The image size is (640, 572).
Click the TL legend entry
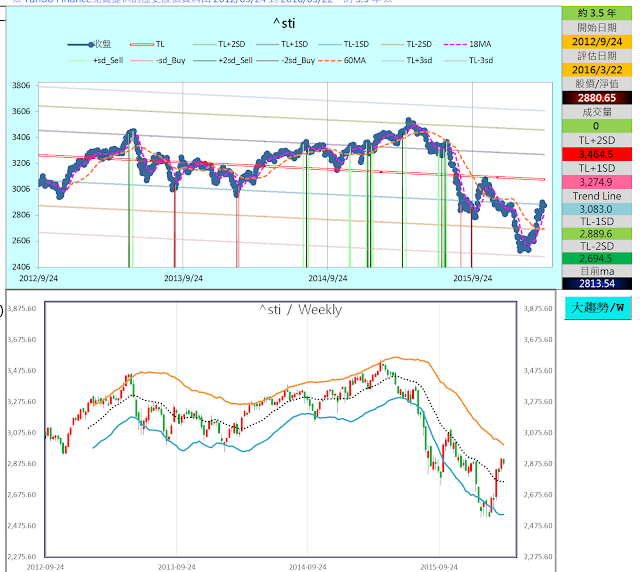(147, 44)
